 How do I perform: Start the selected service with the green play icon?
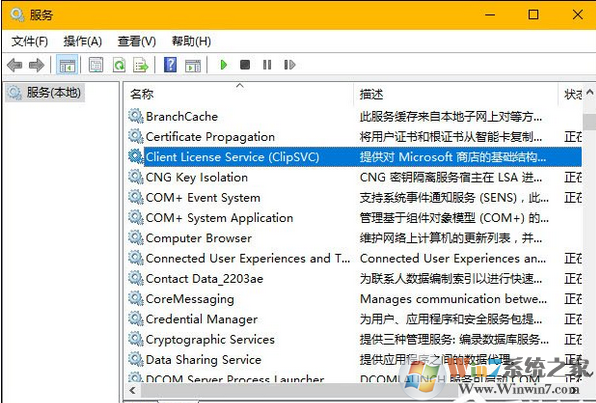point(224,65)
